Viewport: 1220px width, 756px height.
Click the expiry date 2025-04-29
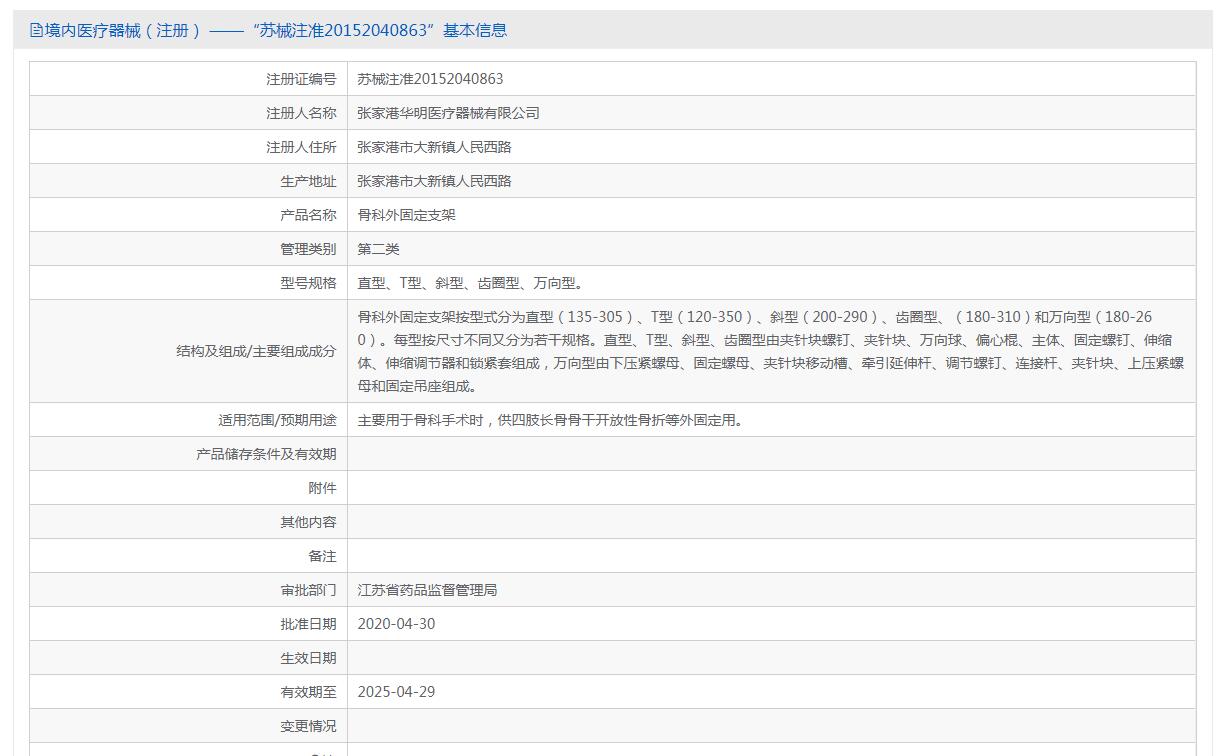coord(396,692)
